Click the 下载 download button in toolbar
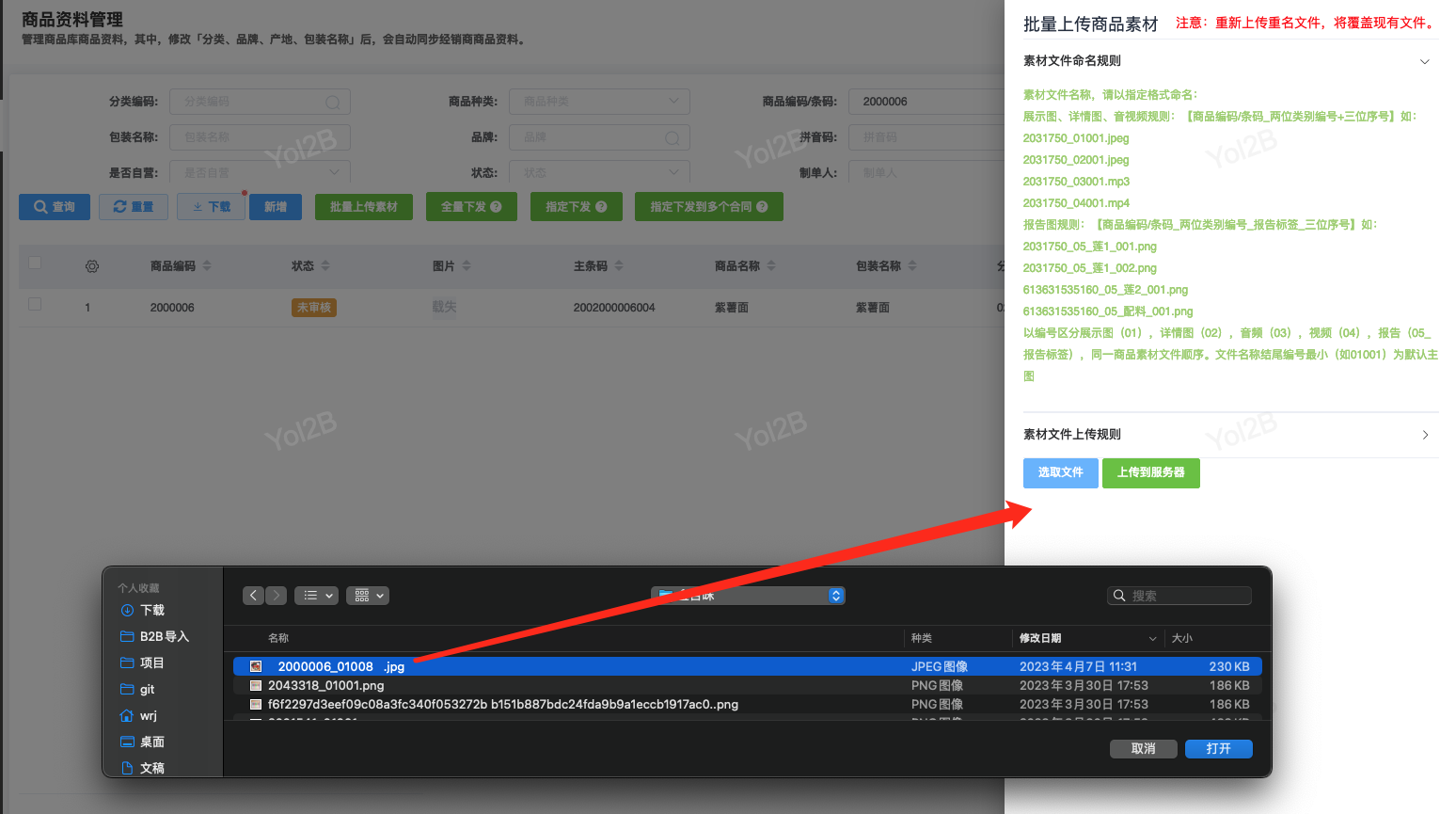The width and height of the screenshot is (1456, 814). [x=212, y=207]
